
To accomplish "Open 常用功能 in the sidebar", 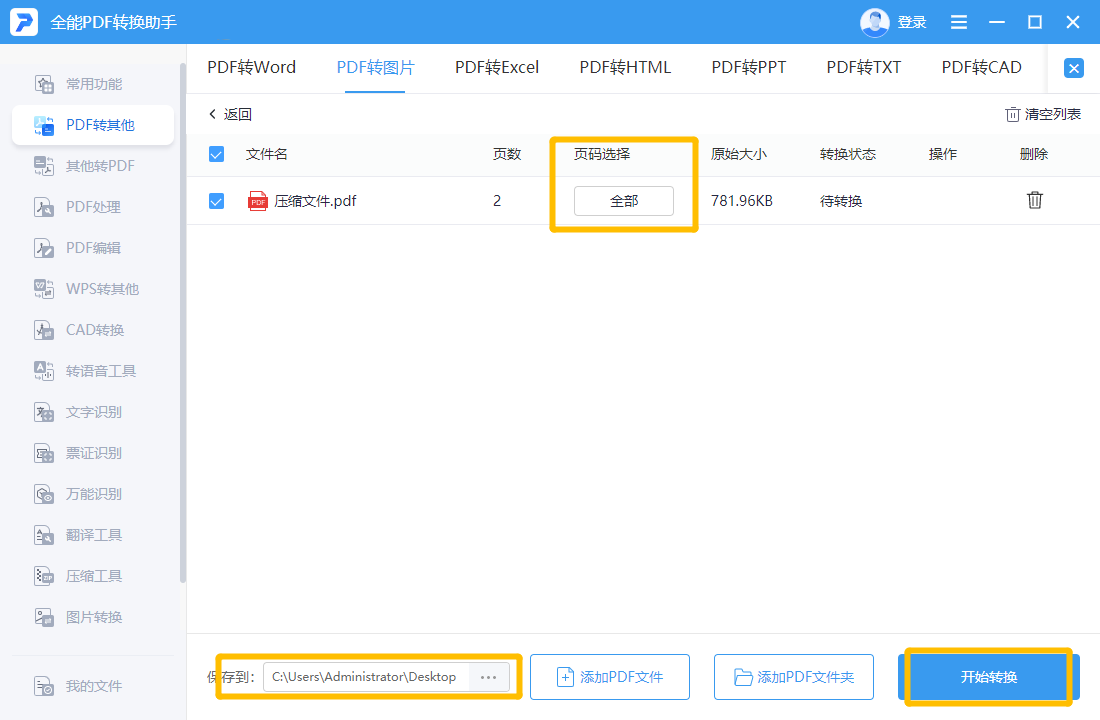I will [x=93, y=84].
